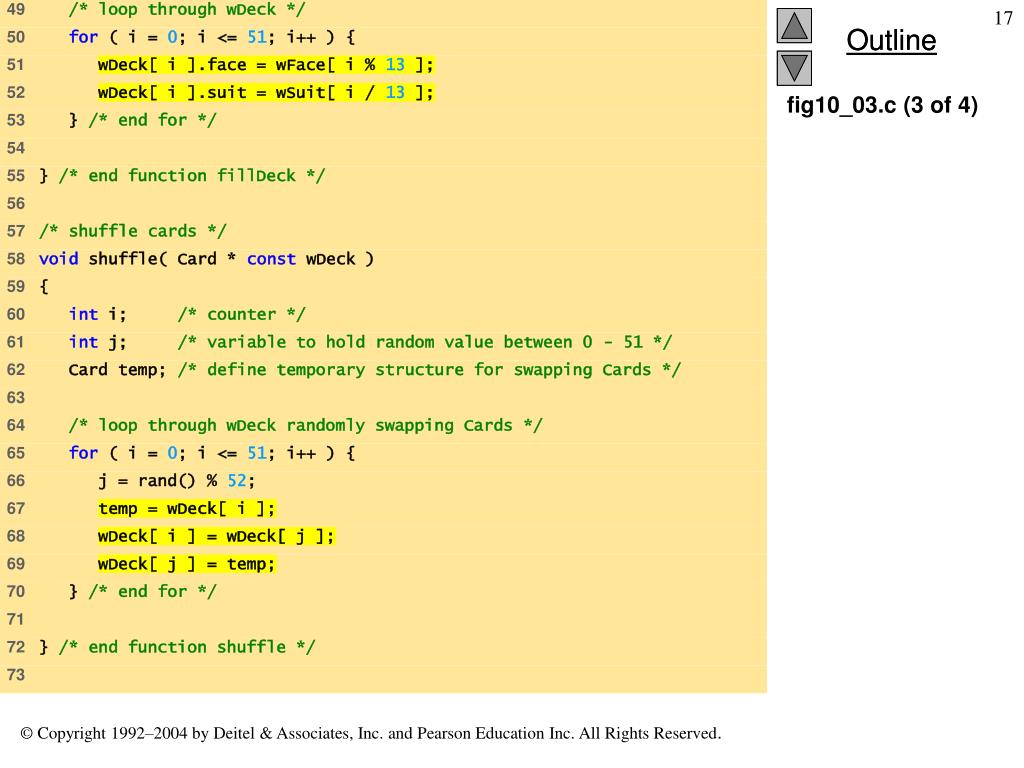Select the 'shuffle cards' comment

point(133,231)
